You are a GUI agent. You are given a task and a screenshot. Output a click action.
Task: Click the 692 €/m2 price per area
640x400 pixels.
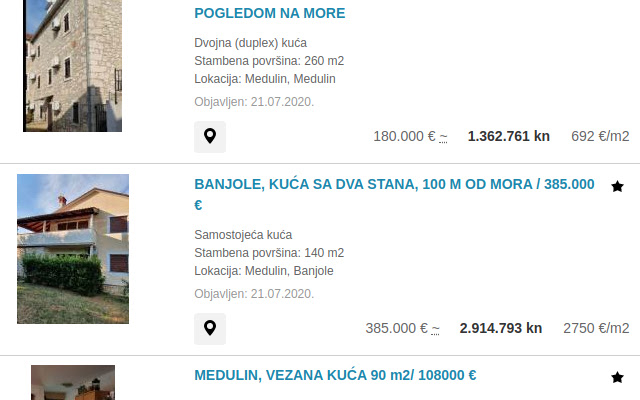click(x=600, y=136)
